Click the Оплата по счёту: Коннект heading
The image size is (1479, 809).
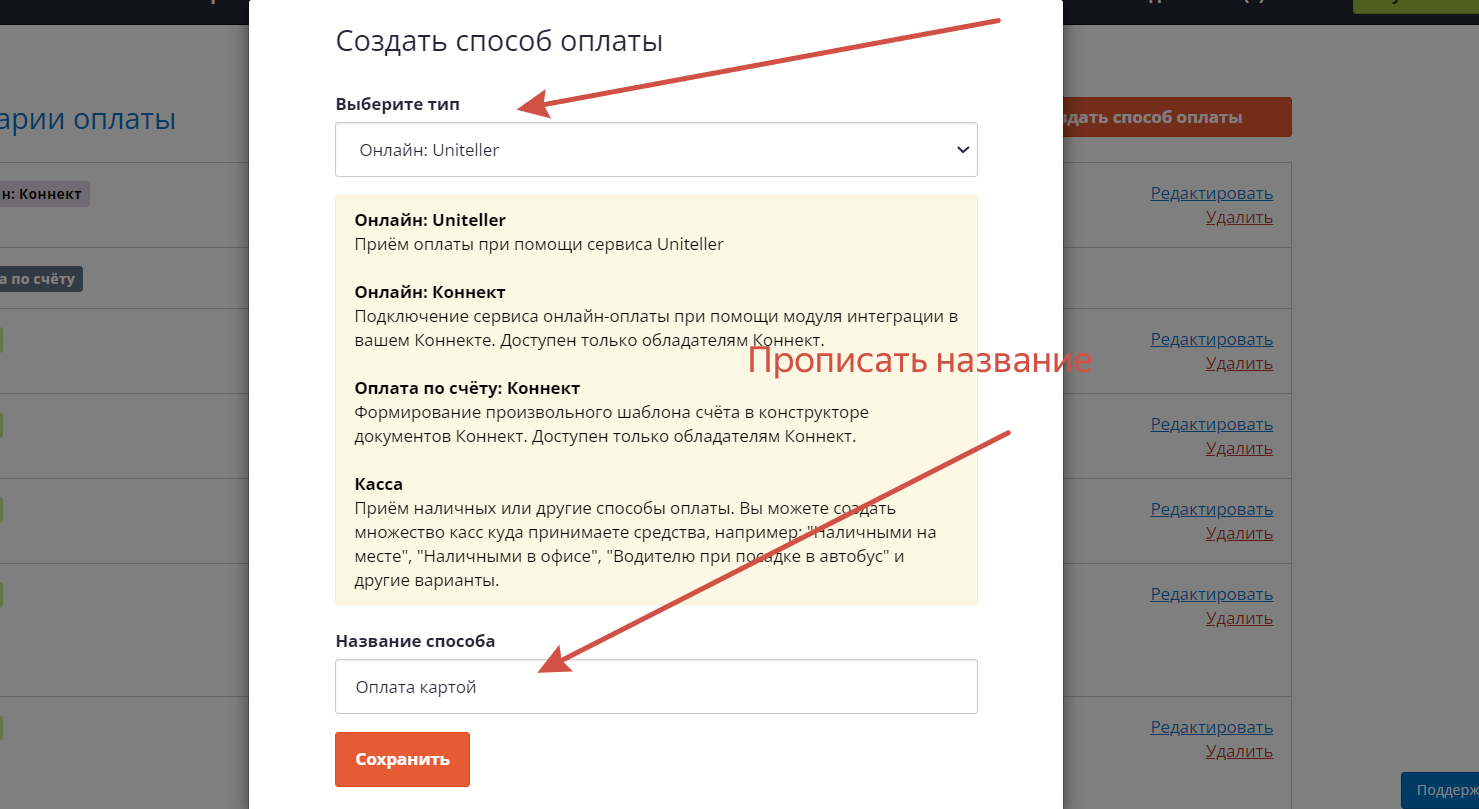pos(467,388)
